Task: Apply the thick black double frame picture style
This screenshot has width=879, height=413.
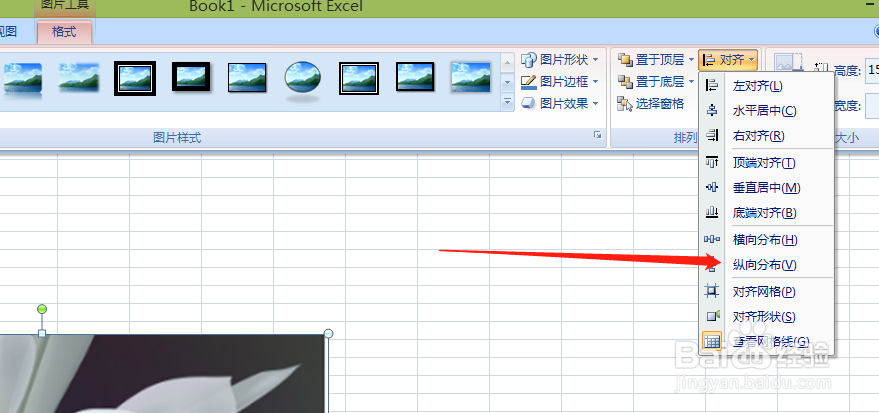Action: 135,78
